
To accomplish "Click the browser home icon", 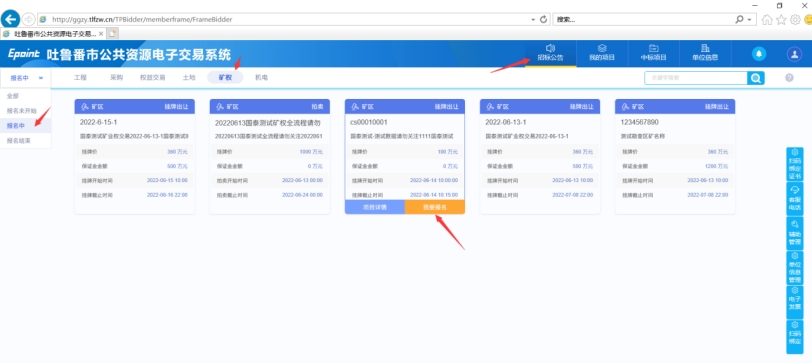I will pos(767,20).
